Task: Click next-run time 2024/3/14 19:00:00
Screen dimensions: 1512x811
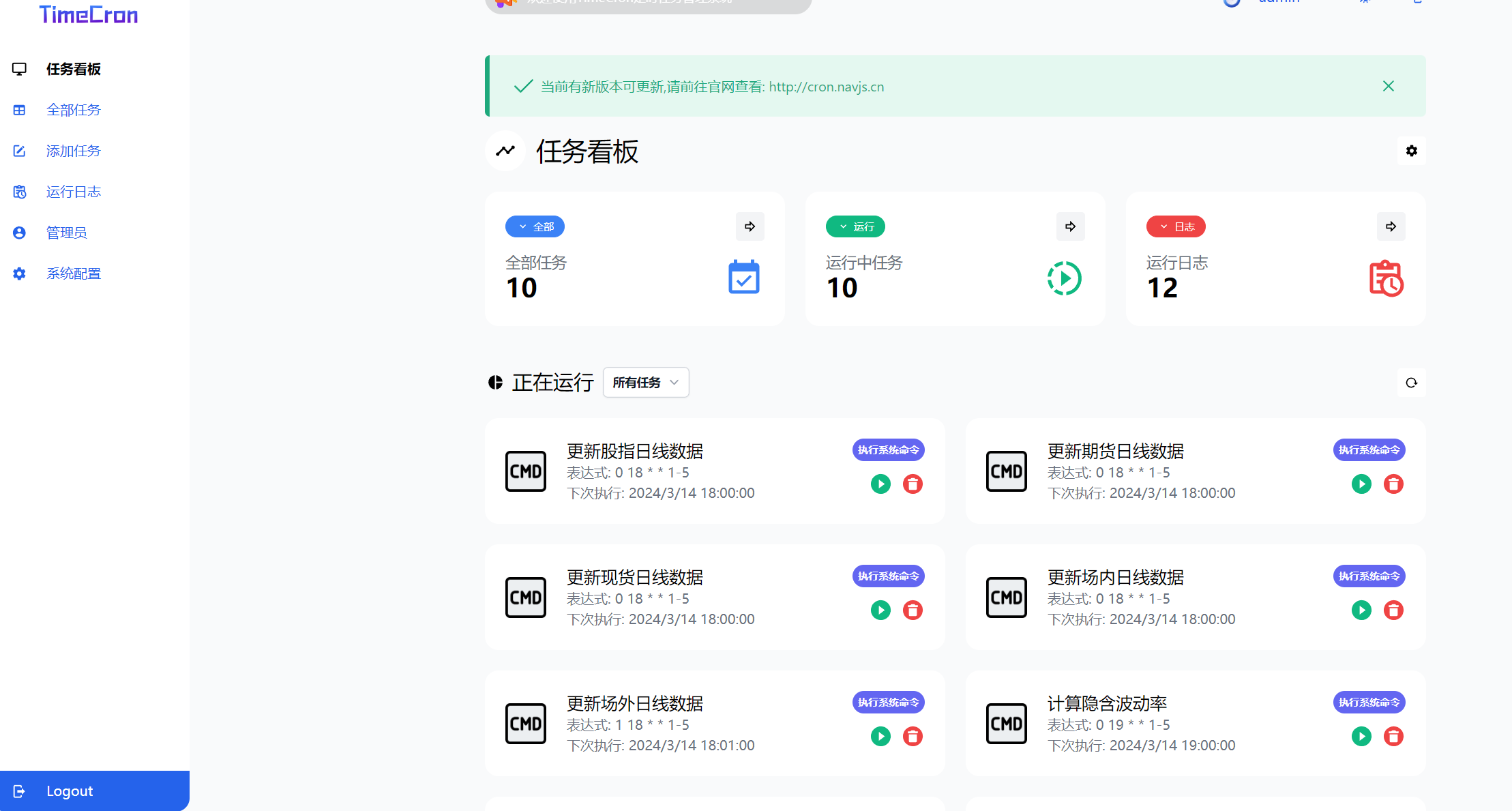Action: tap(1172, 745)
